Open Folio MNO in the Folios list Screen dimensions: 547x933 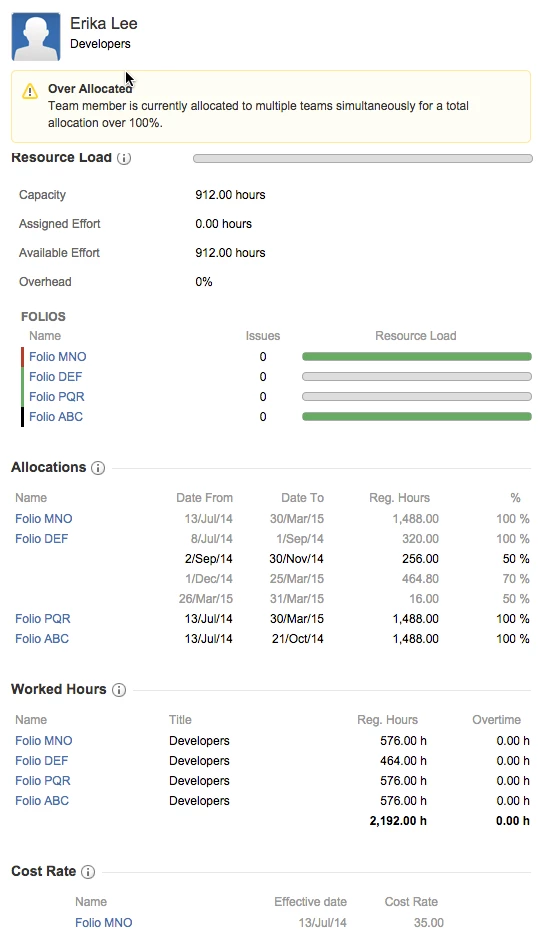[x=58, y=357]
